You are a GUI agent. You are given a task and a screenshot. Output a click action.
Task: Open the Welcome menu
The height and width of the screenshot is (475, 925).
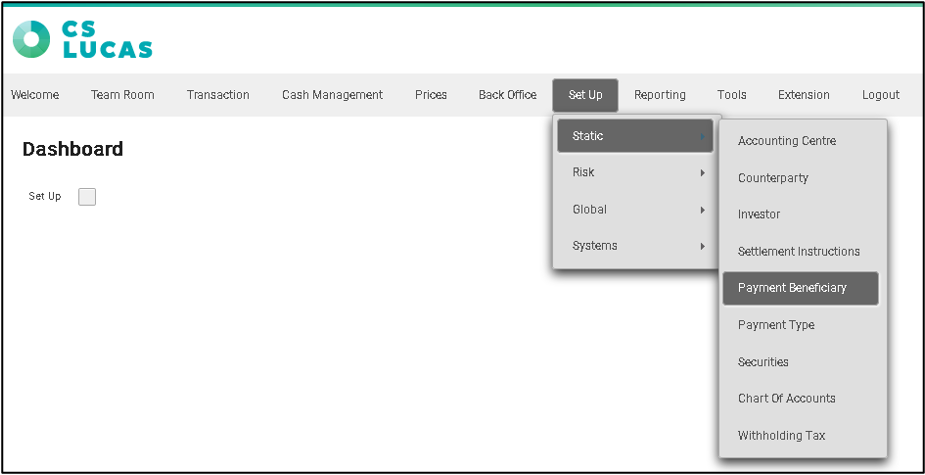[35, 95]
